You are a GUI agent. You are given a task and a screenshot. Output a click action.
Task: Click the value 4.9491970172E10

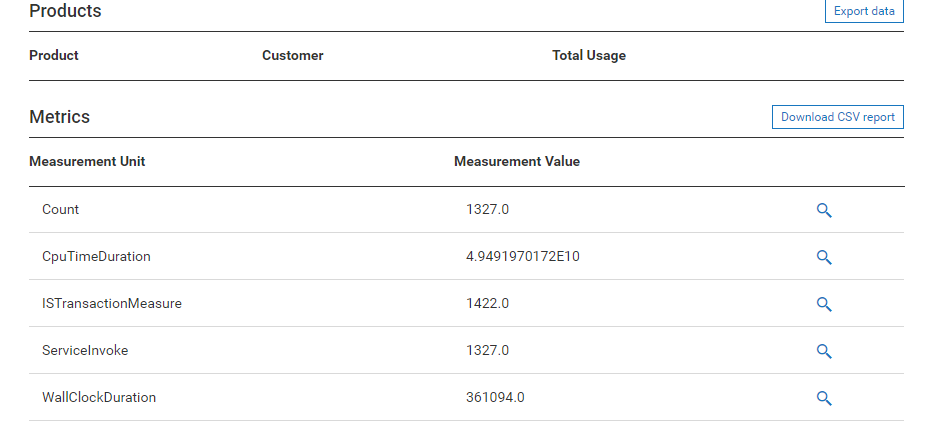[522, 257]
